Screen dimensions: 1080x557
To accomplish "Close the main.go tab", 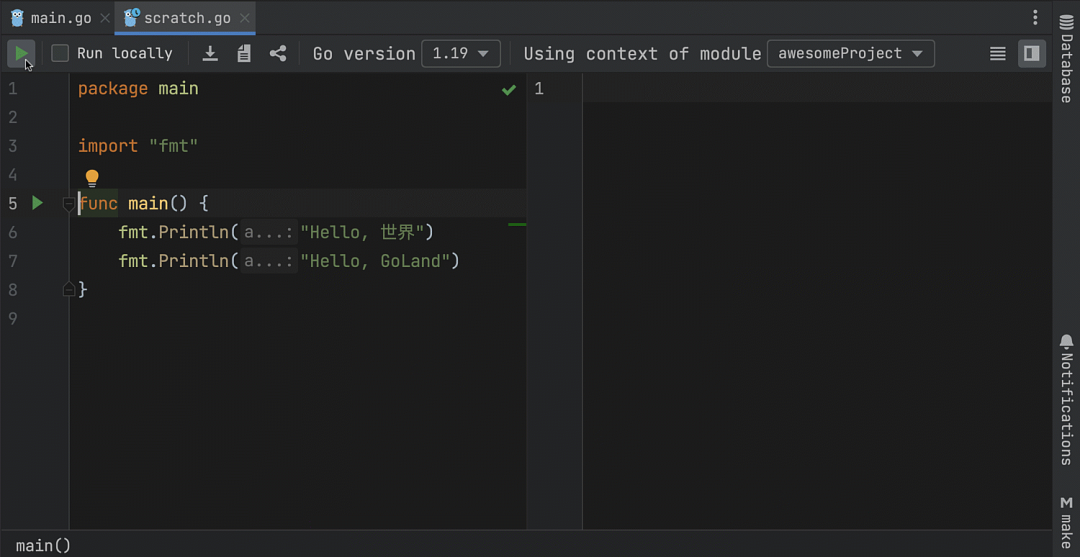I will coord(105,18).
